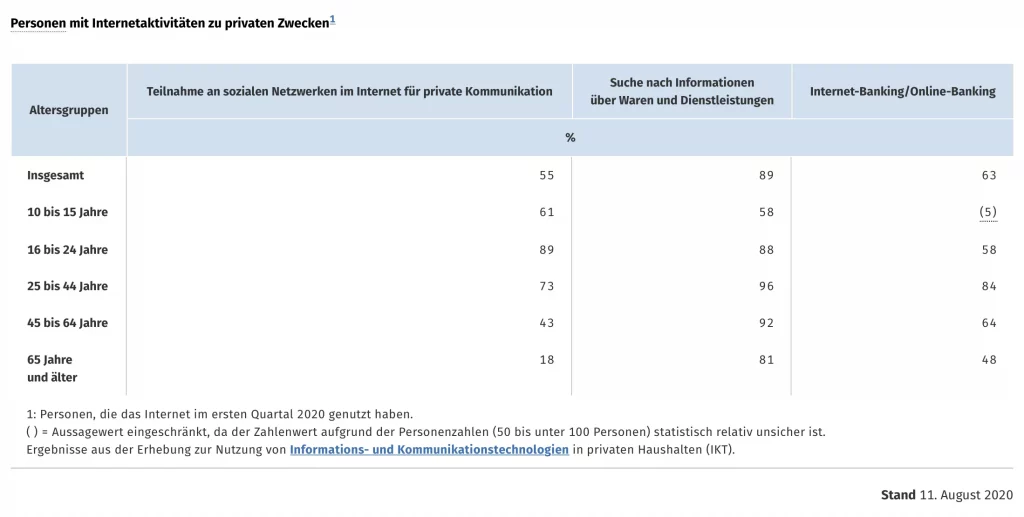Click the 'Internet-Banking/Online-Banking' column header

tap(902, 91)
